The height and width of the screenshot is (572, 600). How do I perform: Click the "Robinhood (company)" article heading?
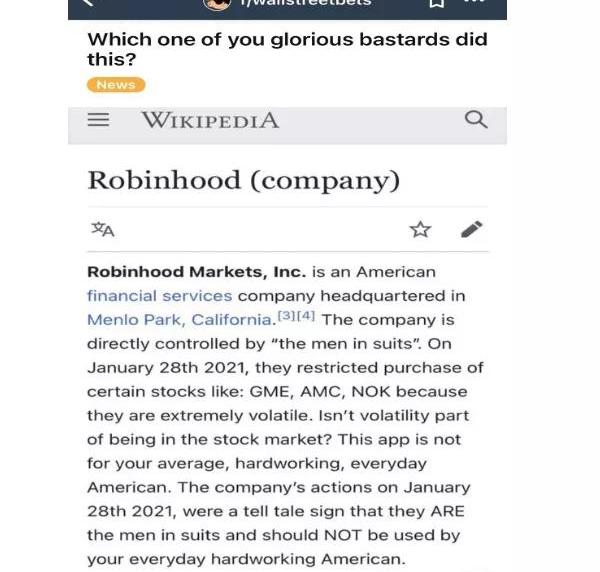tap(243, 180)
